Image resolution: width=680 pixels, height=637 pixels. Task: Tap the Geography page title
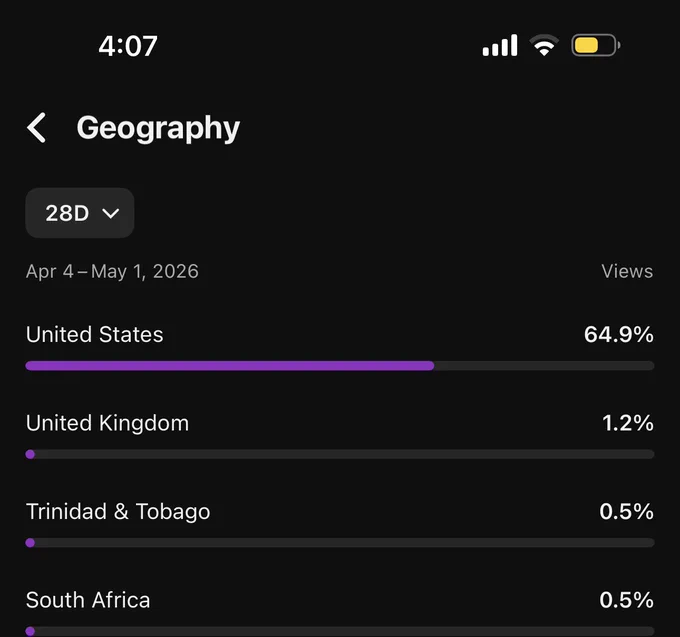[158, 128]
